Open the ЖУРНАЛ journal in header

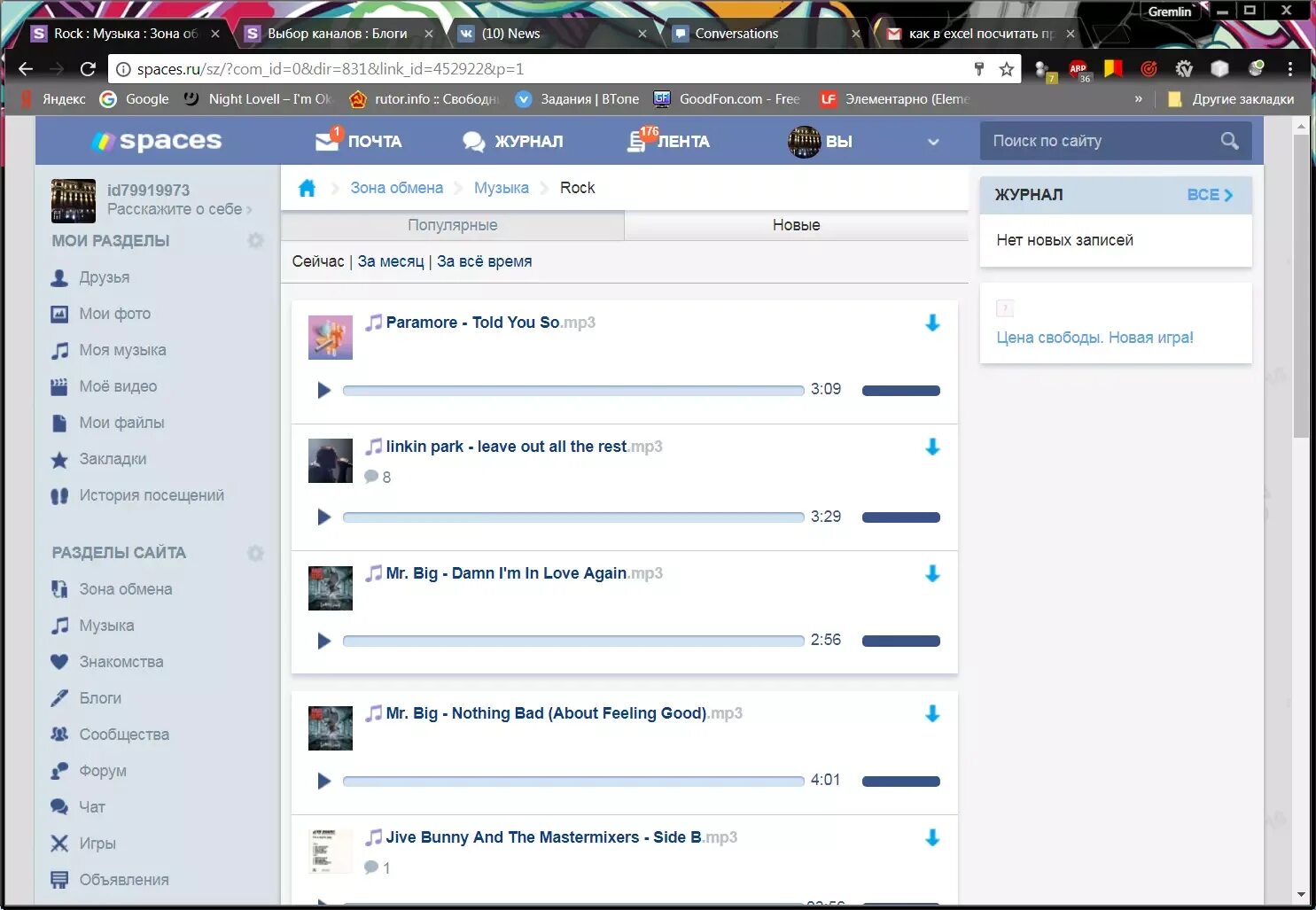click(513, 141)
